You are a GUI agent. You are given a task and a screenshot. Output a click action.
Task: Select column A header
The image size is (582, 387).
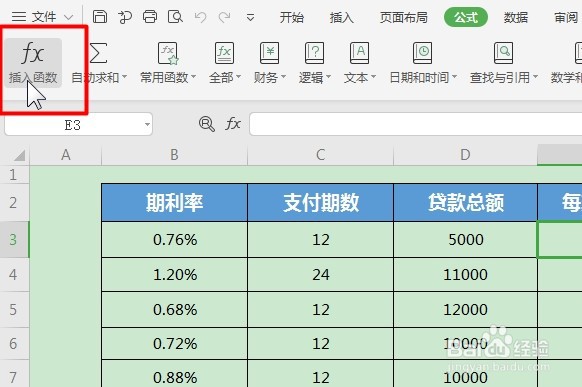click(66, 155)
